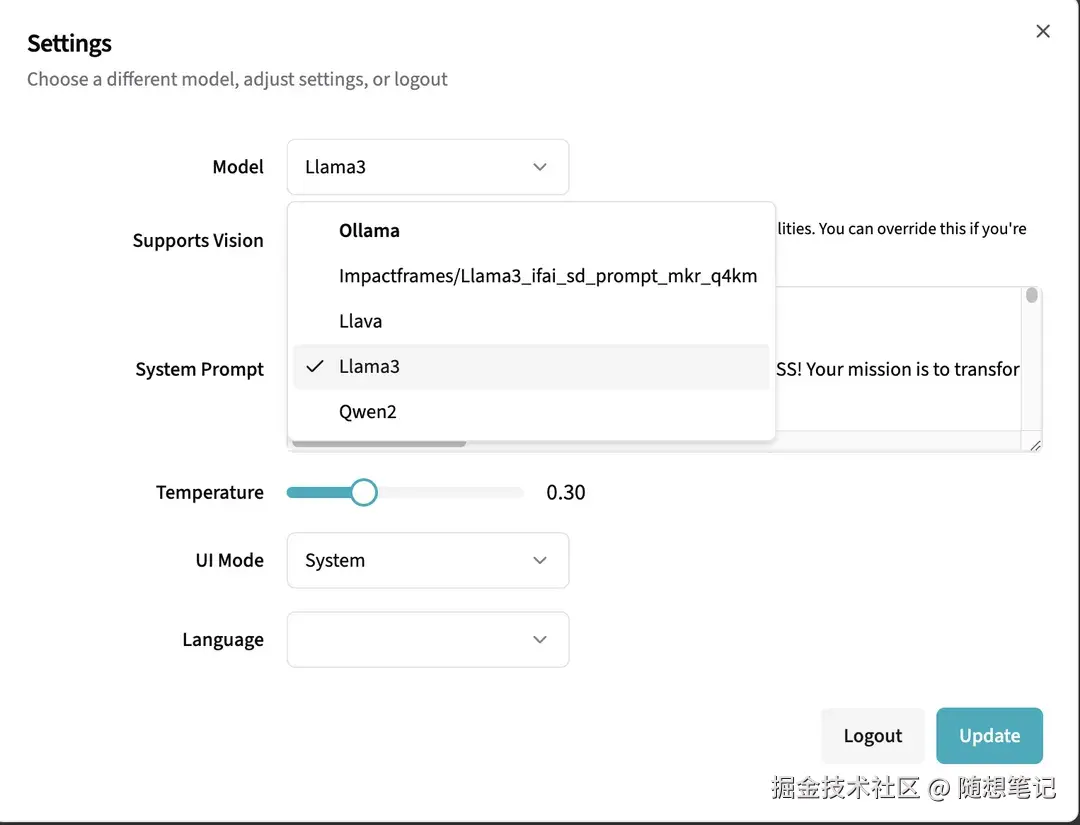Click the Temperature slider handle

[x=364, y=492]
